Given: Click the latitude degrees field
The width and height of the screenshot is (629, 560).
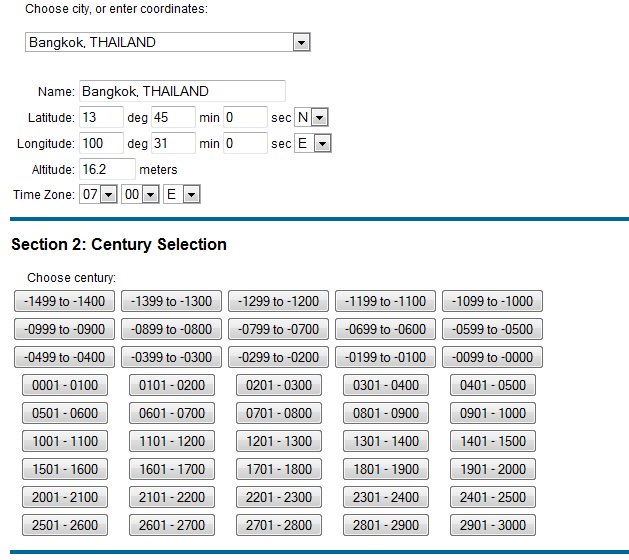Looking at the screenshot, I should coord(101,118).
